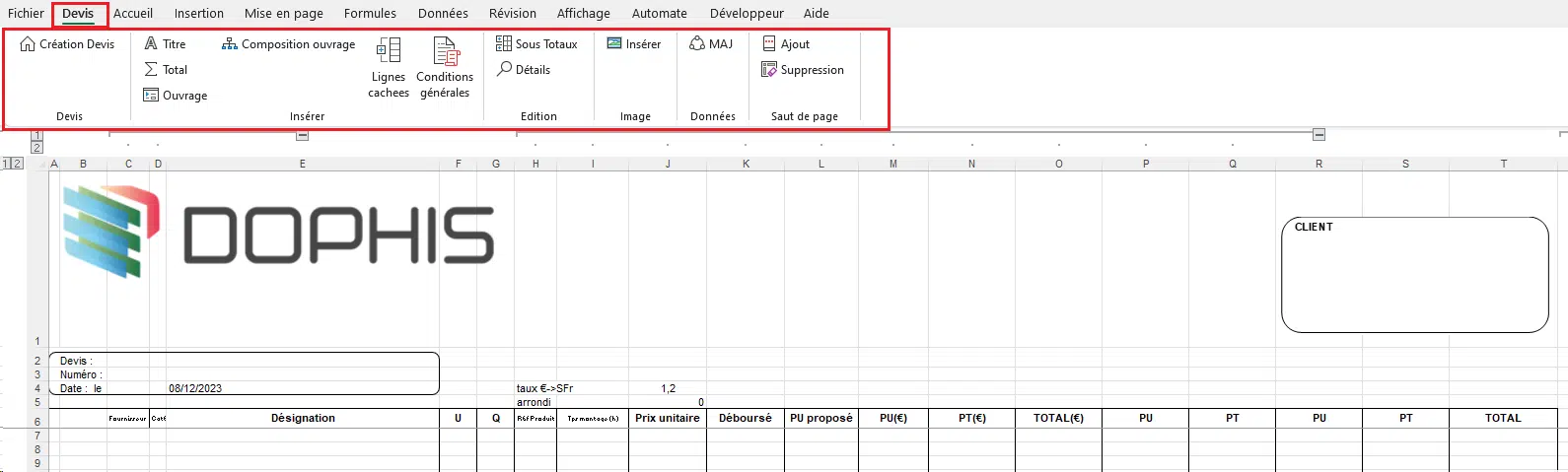Open the Fichier menu

pyautogui.click(x=26, y=14)
